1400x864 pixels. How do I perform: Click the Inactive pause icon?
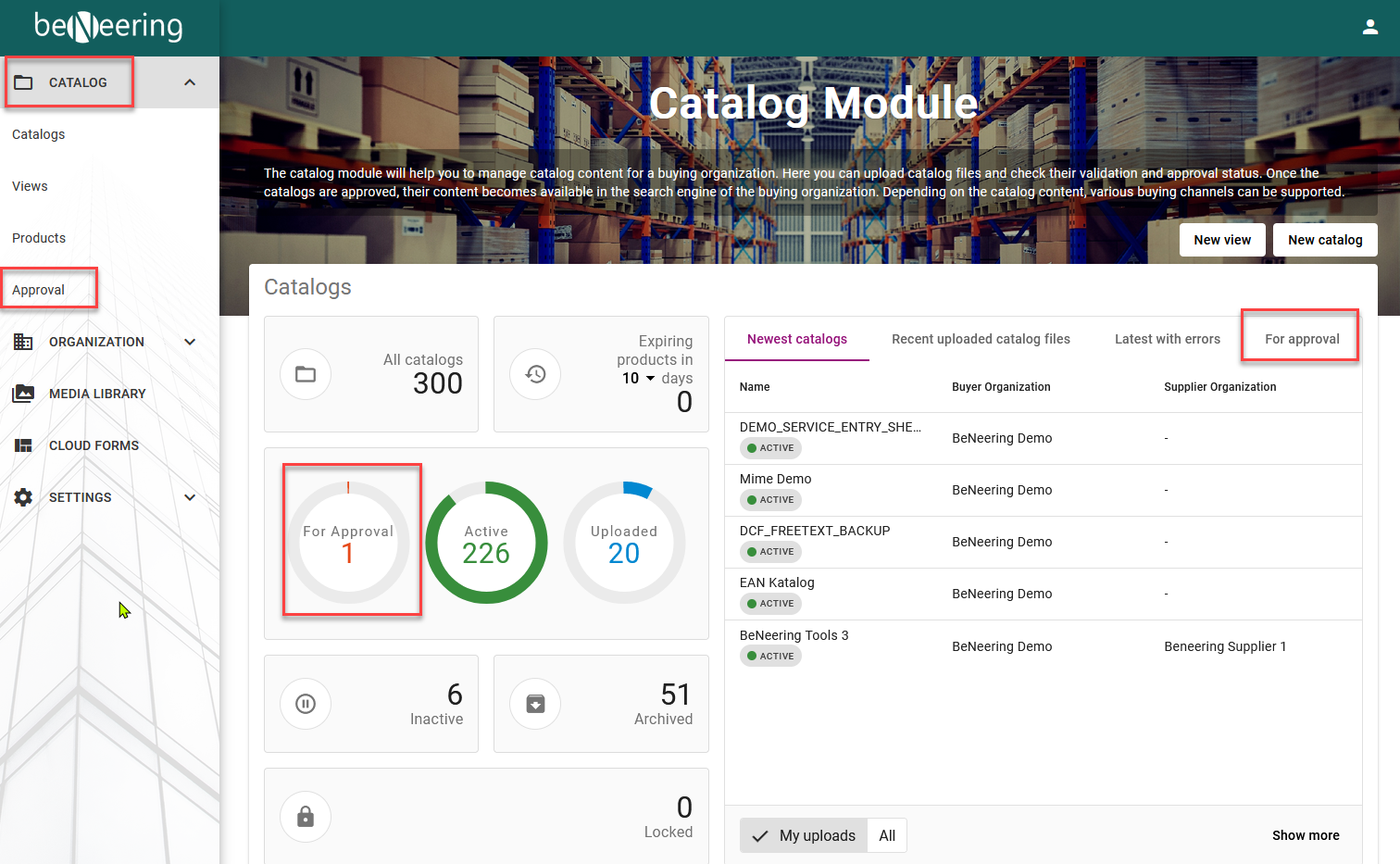pyautogui.click(x=306, y=704)
